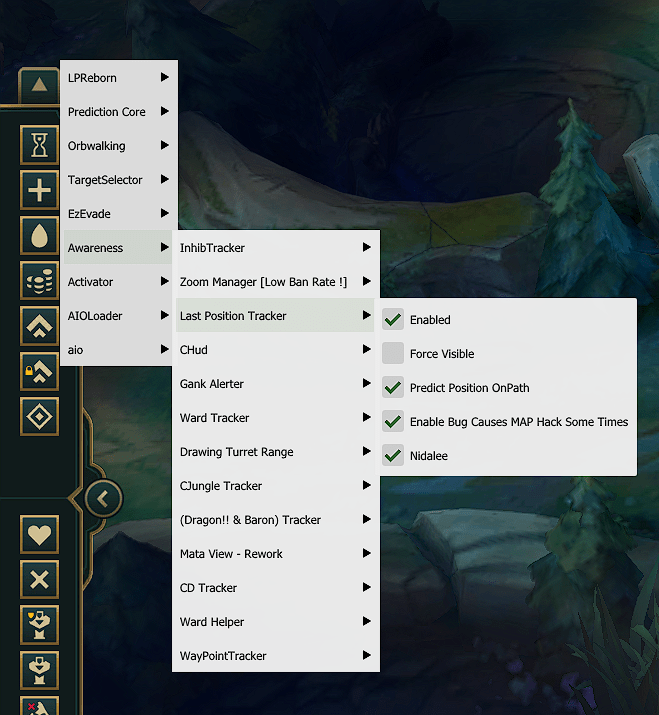Click the plus icon in the sidebar

click(x=39, y=190)
